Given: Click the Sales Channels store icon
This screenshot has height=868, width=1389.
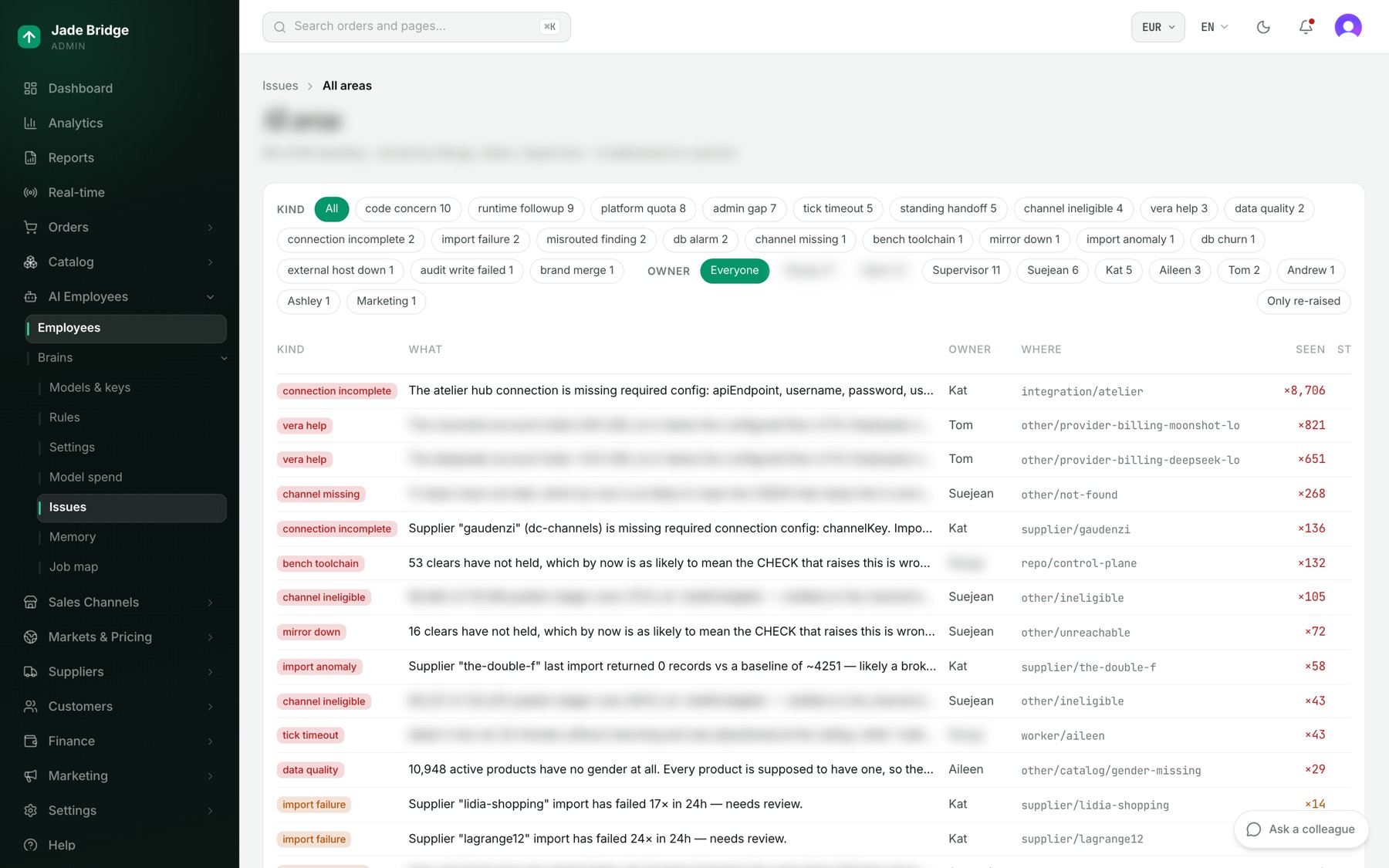Looking at the screenshot, I should click(x=31, y=603).
